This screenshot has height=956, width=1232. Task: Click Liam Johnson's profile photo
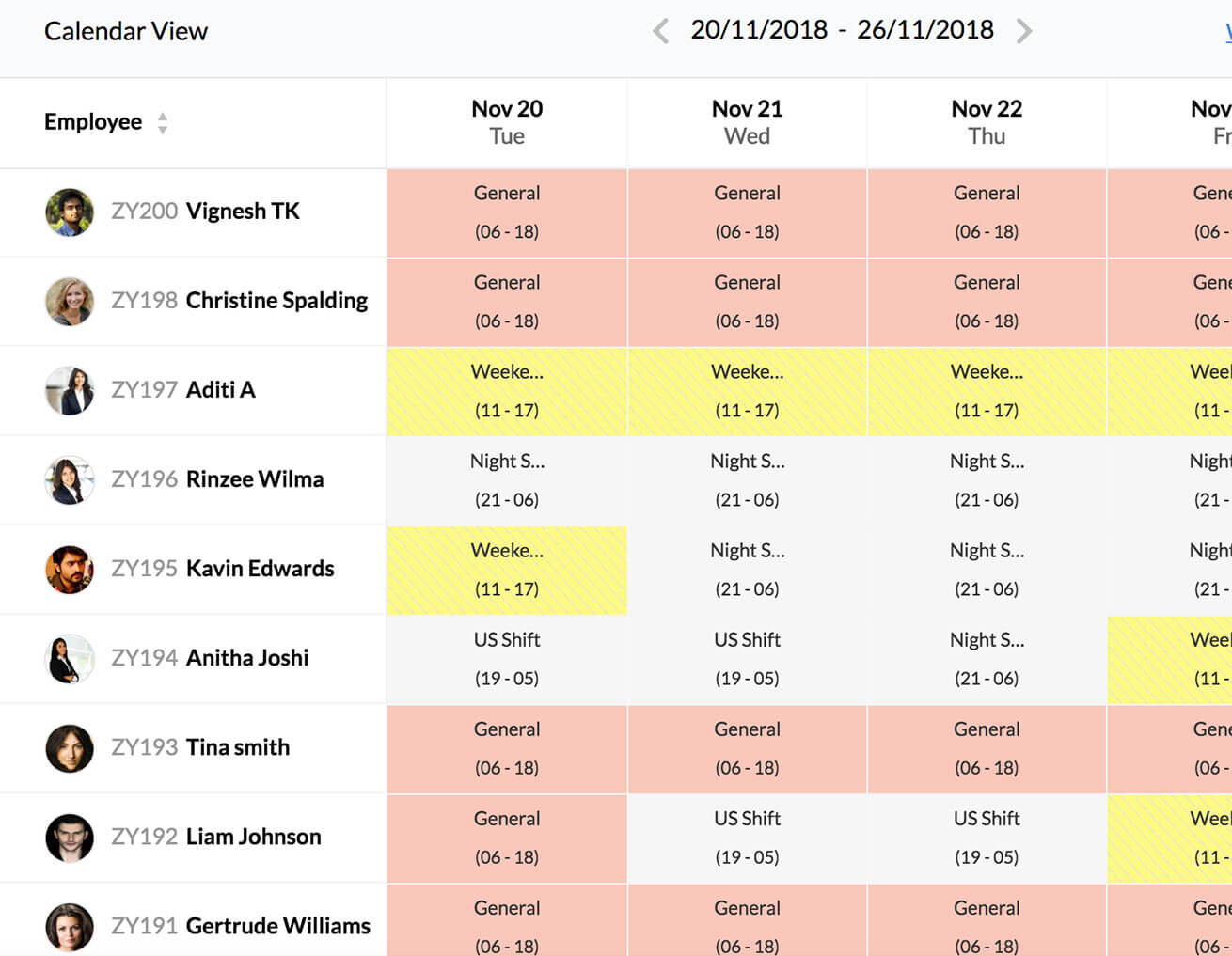point(70,837)
